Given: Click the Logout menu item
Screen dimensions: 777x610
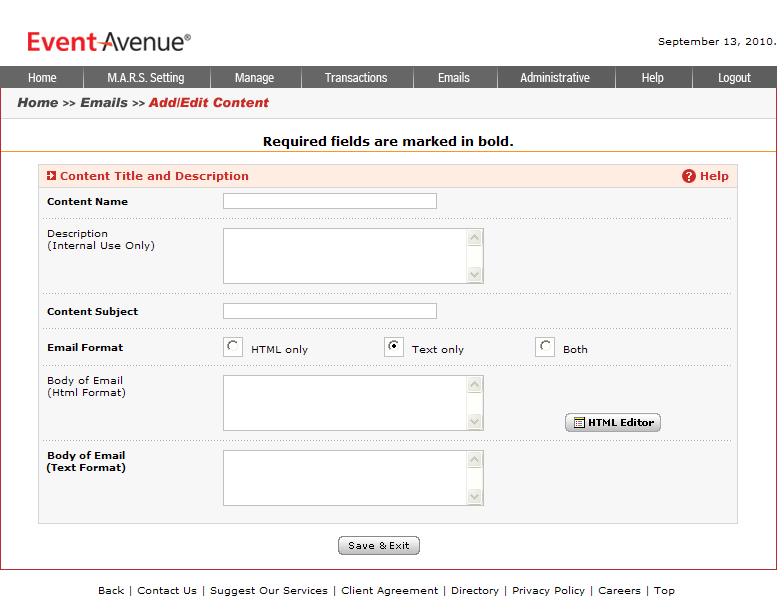Looking at the screenshot, I should tap(734, 78).
